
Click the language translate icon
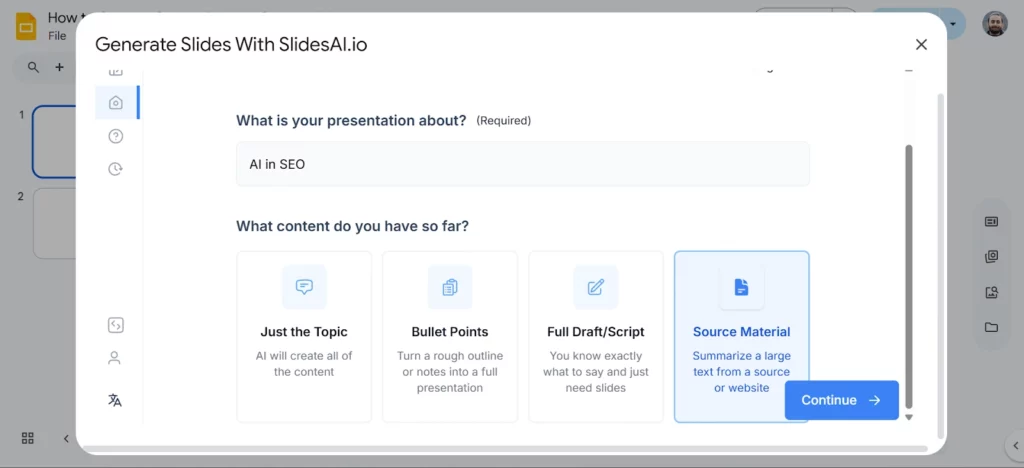(115, 400)
